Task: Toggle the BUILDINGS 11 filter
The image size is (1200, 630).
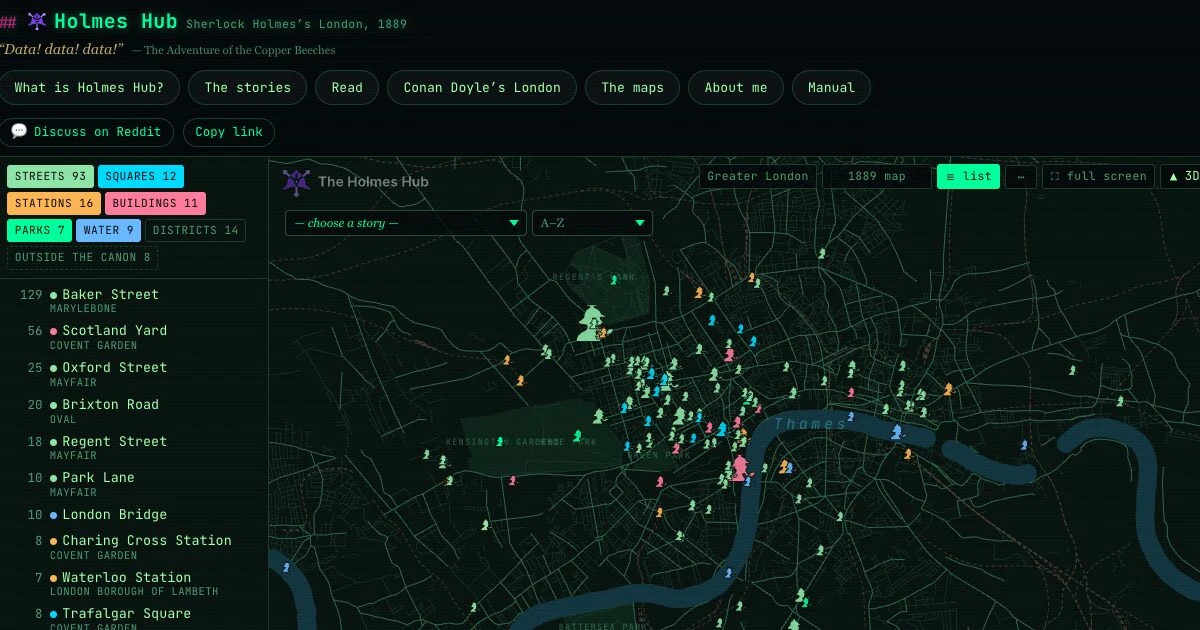Action: [155, 203]
